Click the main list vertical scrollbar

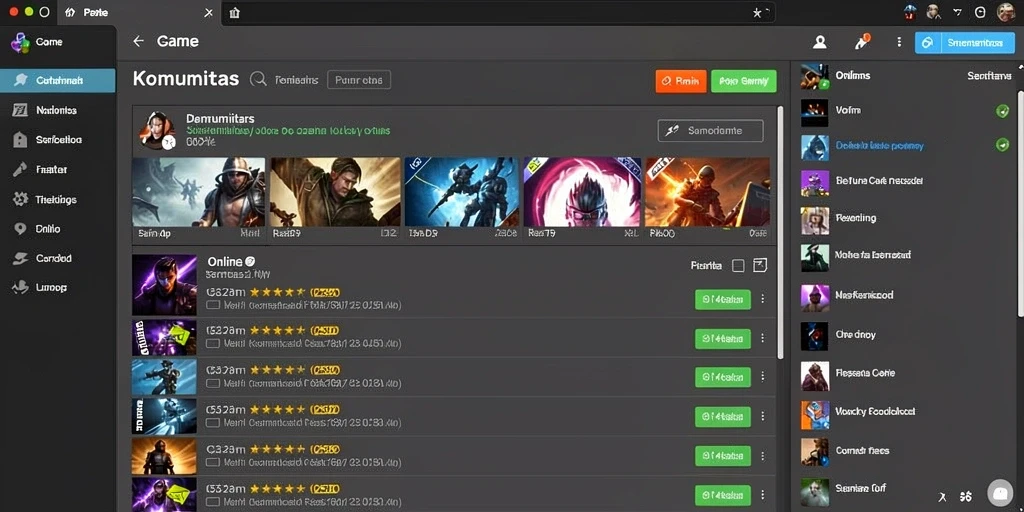[780, 232]
